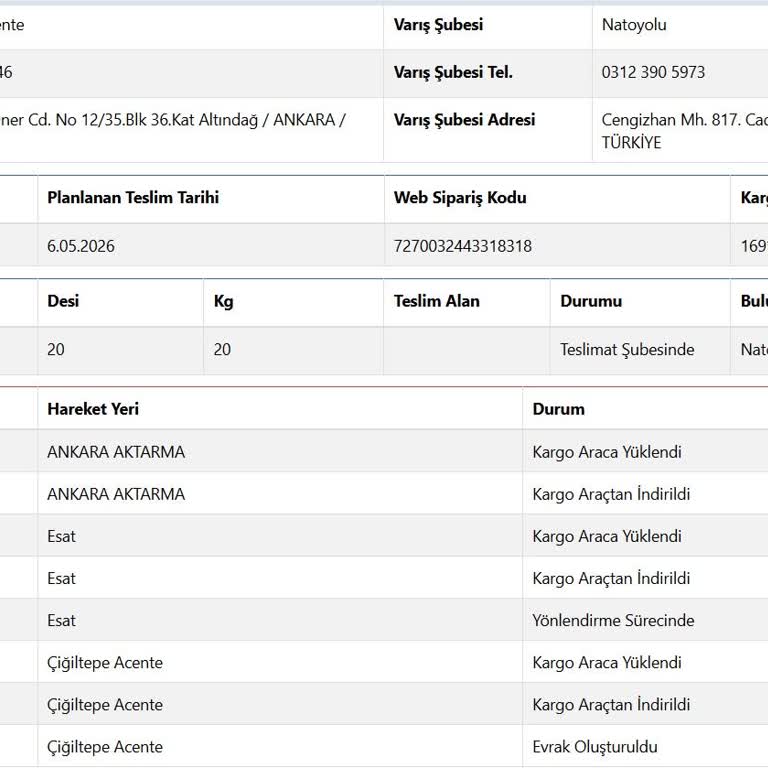Click Çiğiltepe Acente row with Kargo Araca Yüklendi
Screen dimensions: 768x768
point(384,663)
